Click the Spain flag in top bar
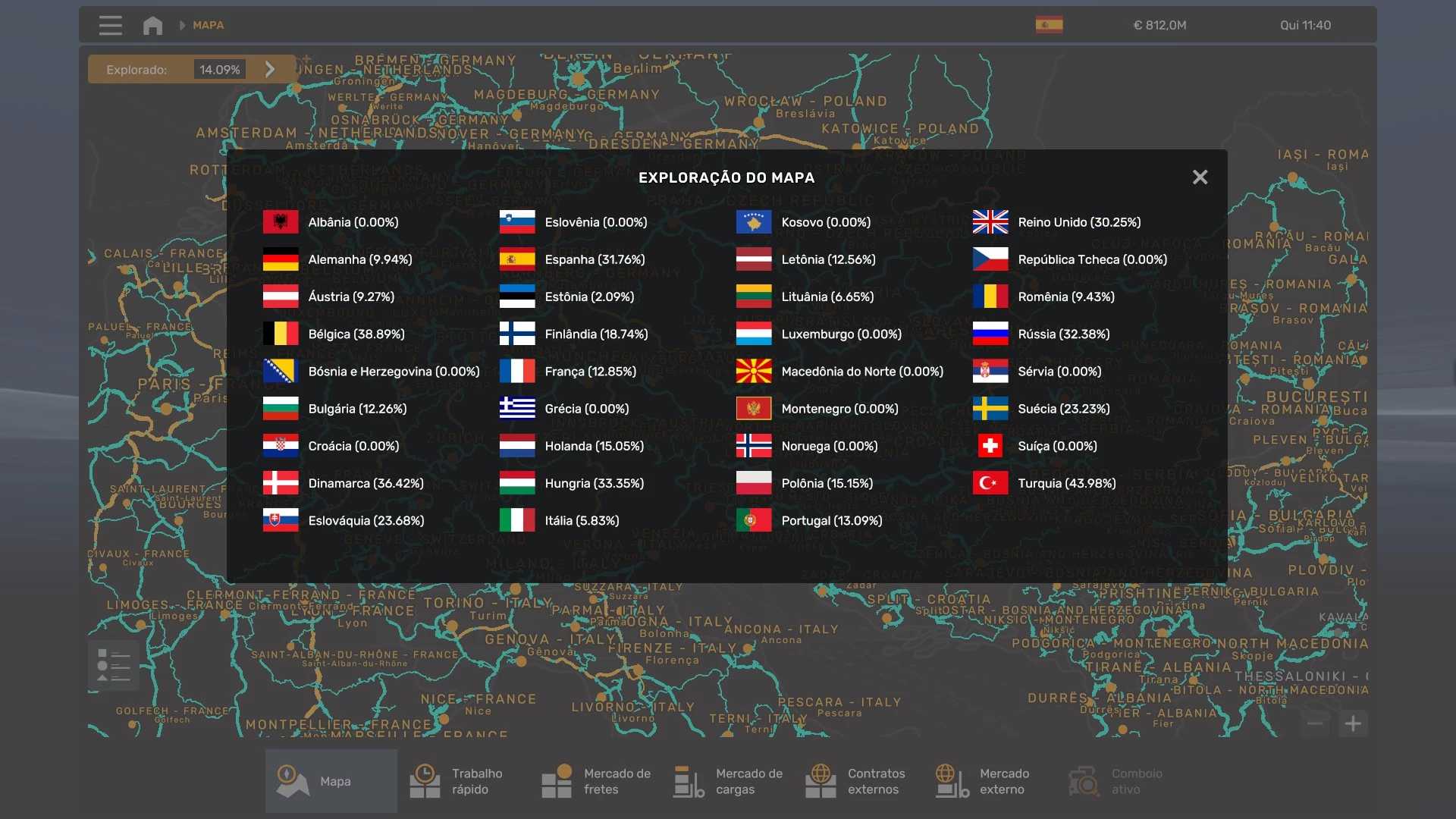The height and width of the screenshot is (819, 1456). point(1049,25)
